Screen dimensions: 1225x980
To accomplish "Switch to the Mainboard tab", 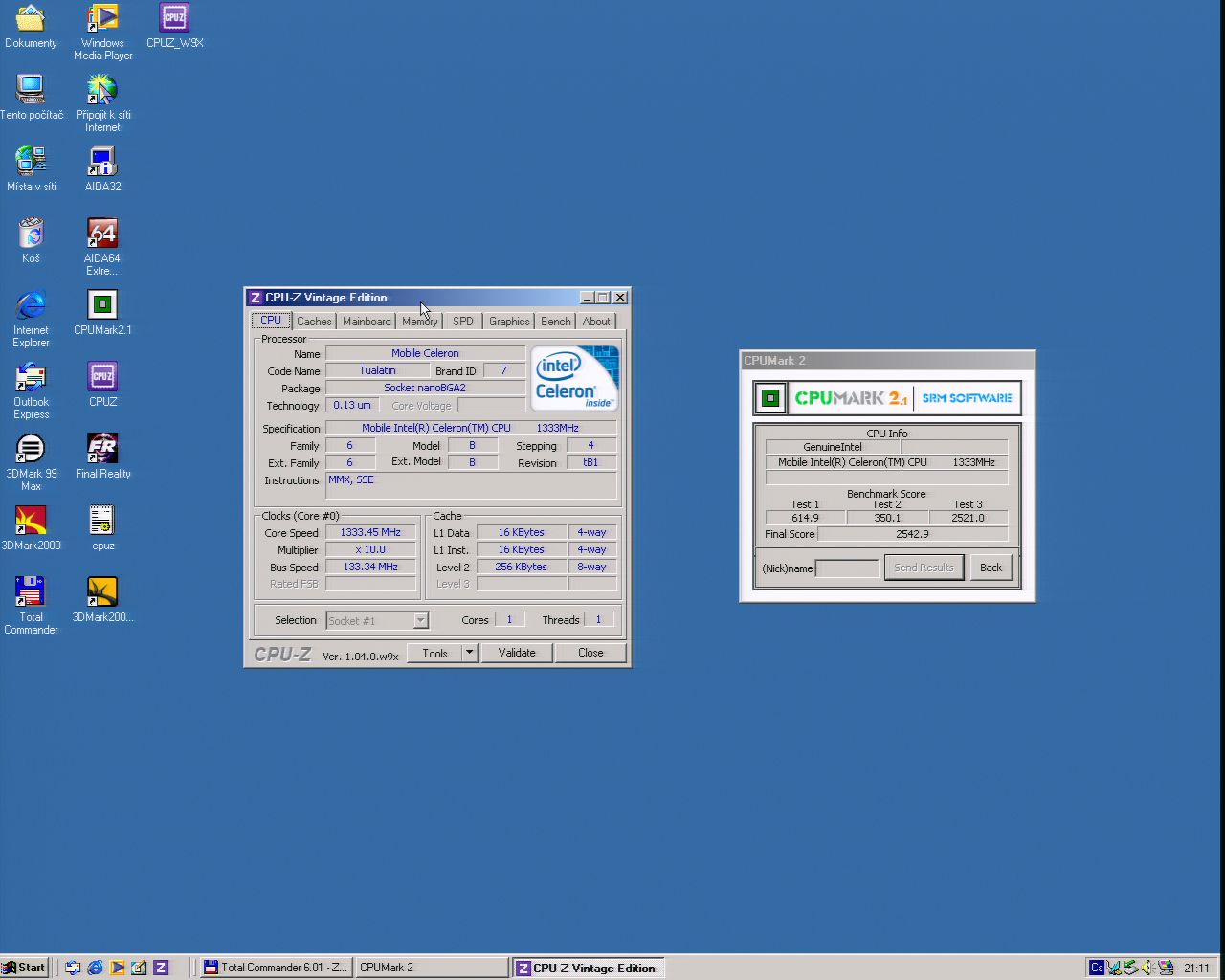I will 367,322.
